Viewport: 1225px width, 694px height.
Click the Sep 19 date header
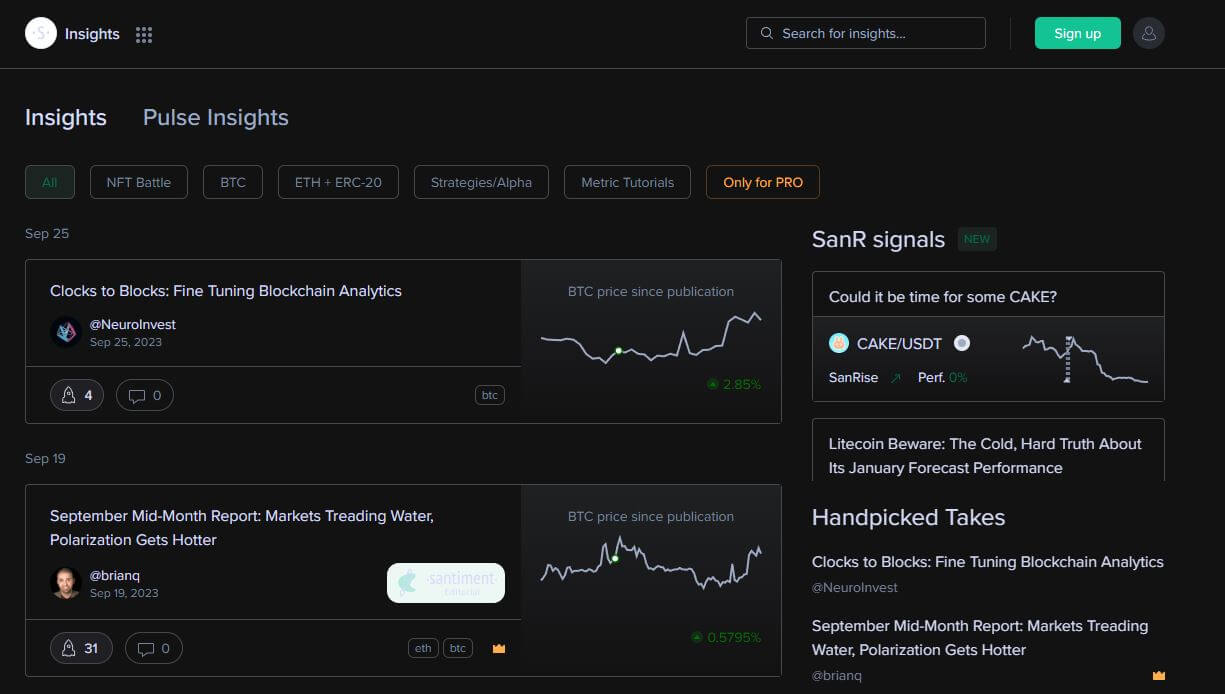click(47, 458)
